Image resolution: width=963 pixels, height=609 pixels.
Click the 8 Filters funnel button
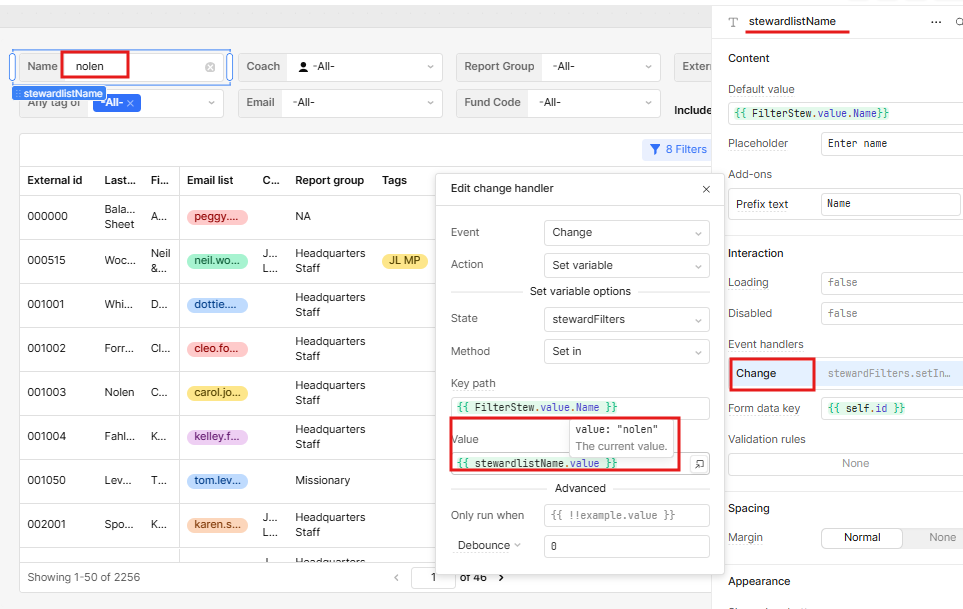[677, 149]
